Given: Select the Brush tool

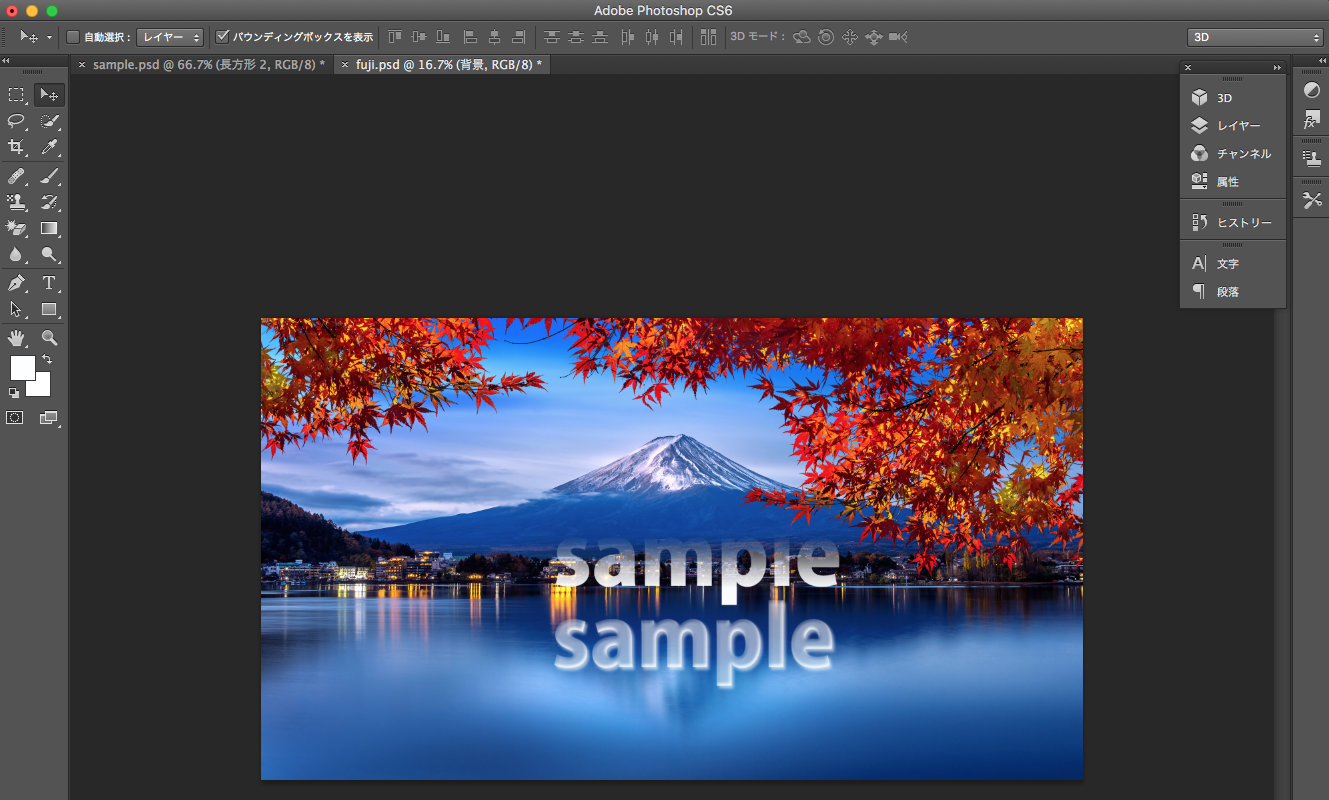Looking at the screenshot, I should point(49,177).
